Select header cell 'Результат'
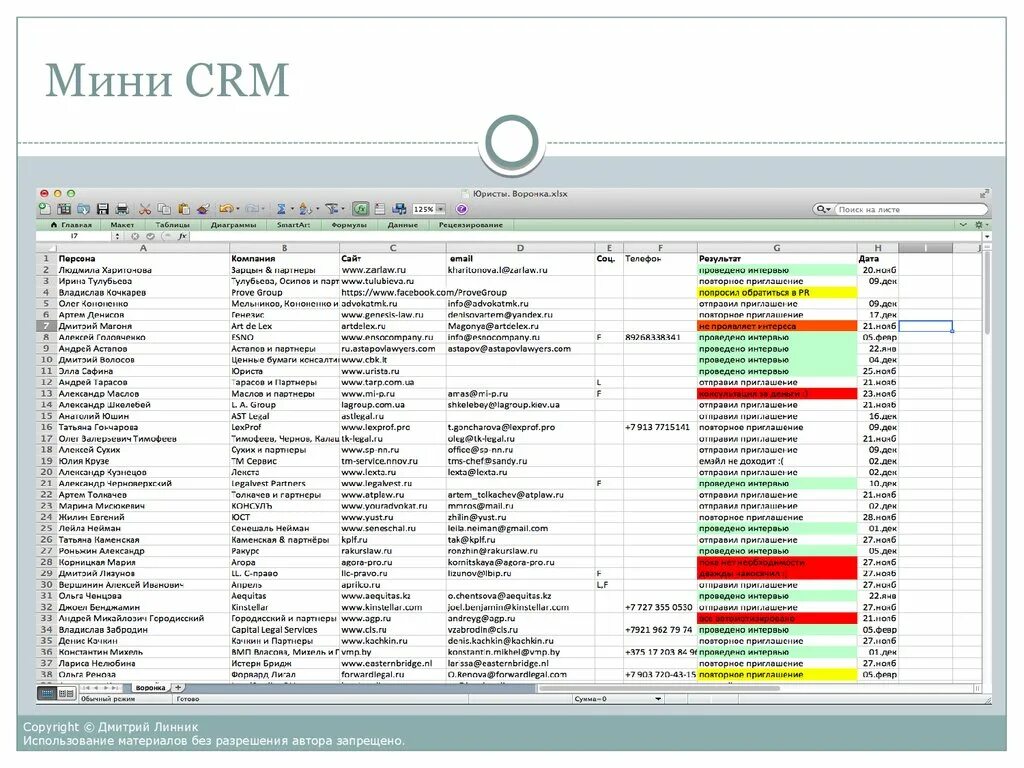The image size is (1024, 768). (776, 259)
